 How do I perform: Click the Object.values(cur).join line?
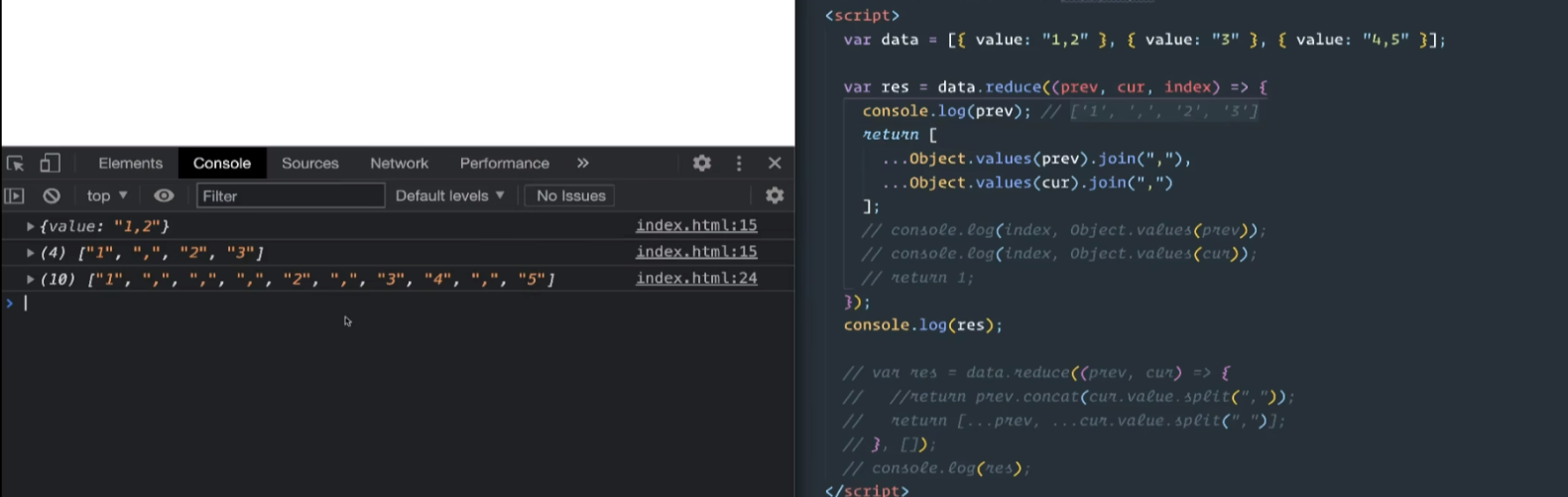click(1026, 183)
